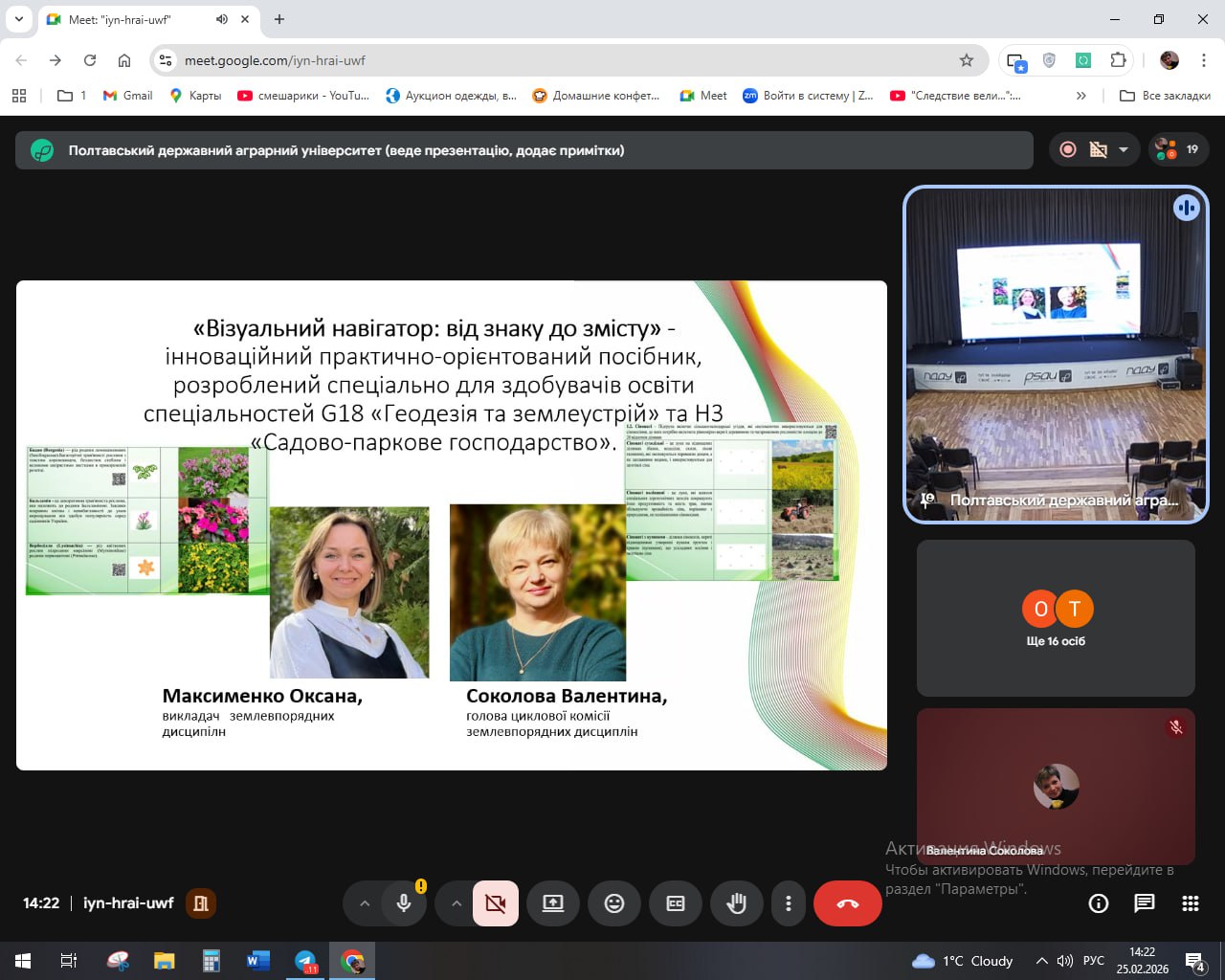Image resolution: width=1225 pixels, height=980 pixels.
Task: Expand dropdown arrow next to recording indicator
Action: 1124,150
